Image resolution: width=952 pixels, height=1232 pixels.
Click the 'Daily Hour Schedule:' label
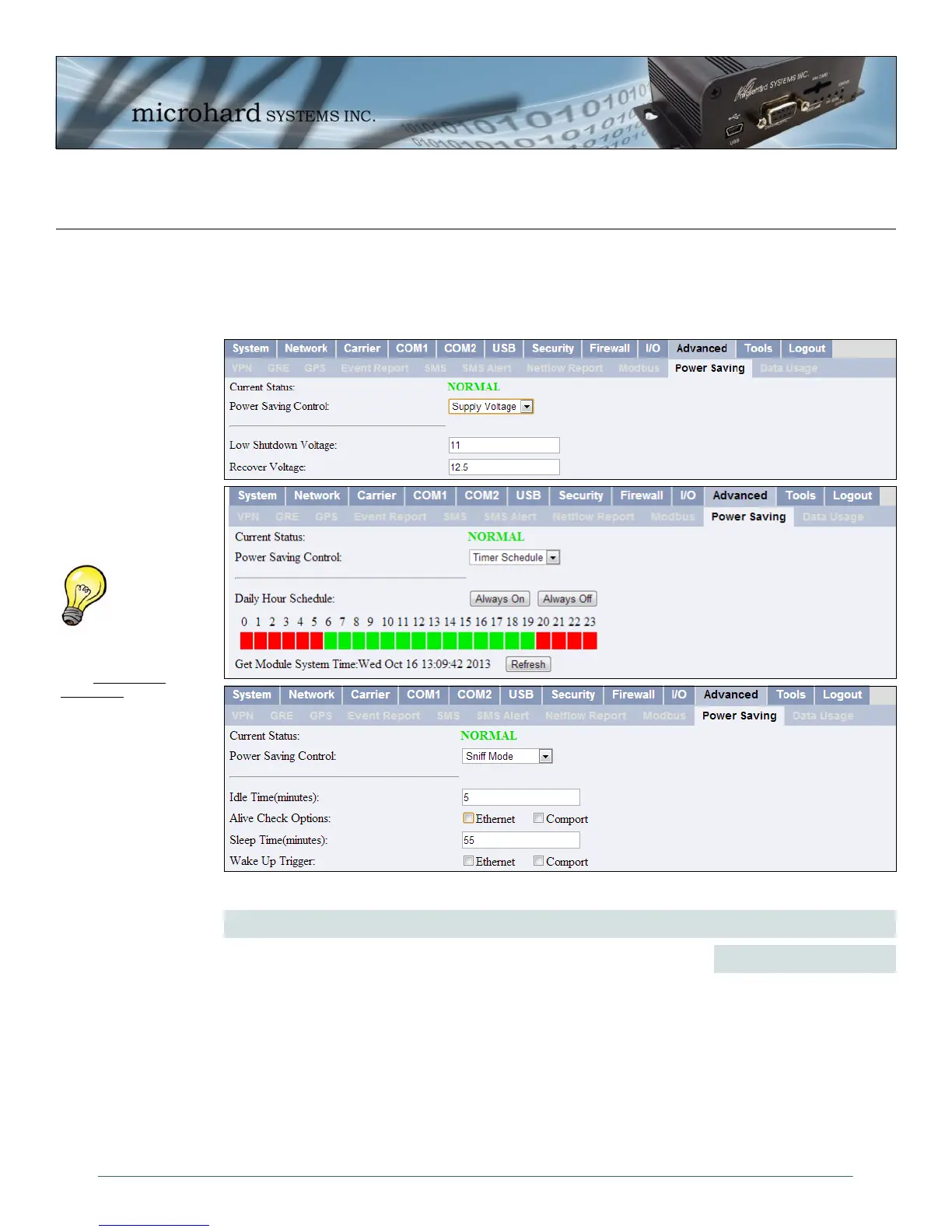click(285, 599)
